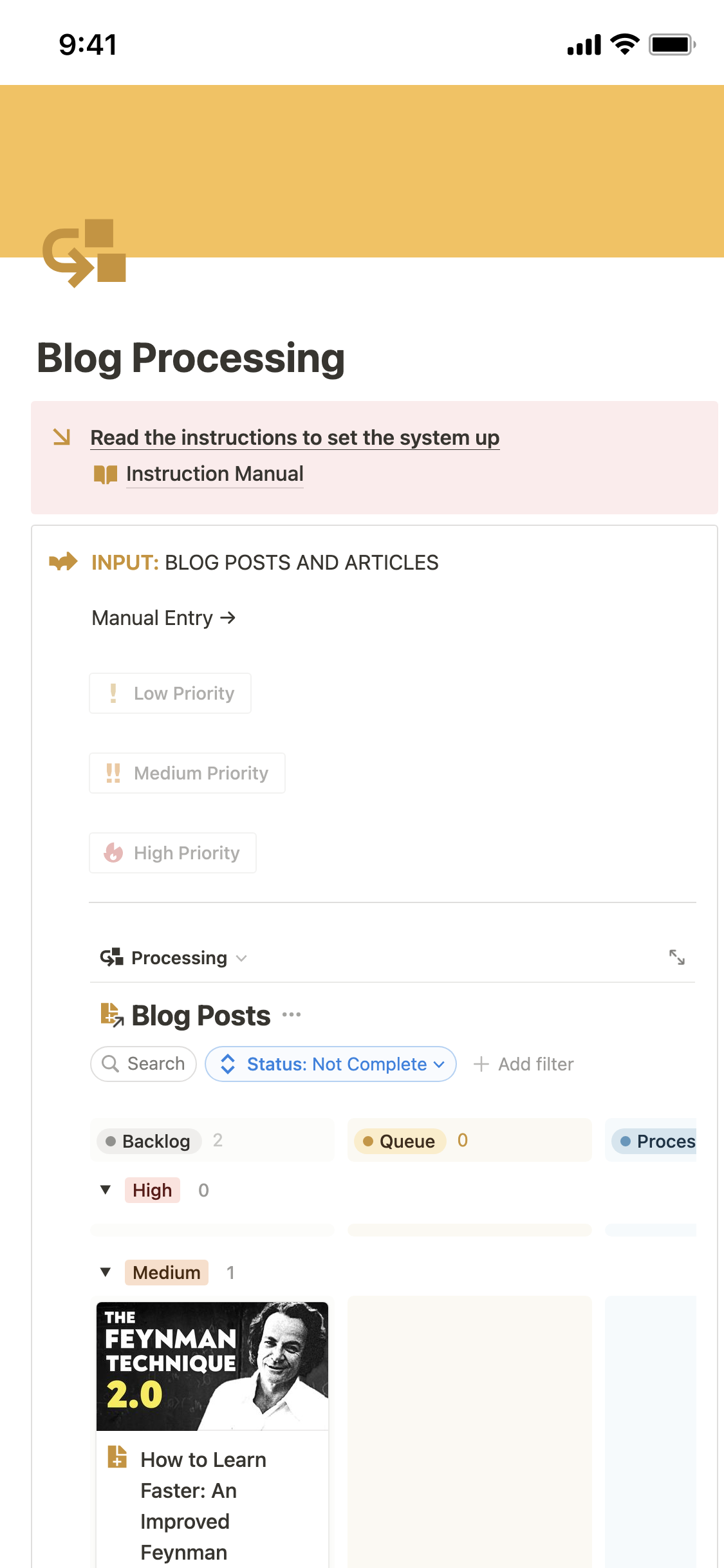Open the Status: Not Complete filter

331,1064
